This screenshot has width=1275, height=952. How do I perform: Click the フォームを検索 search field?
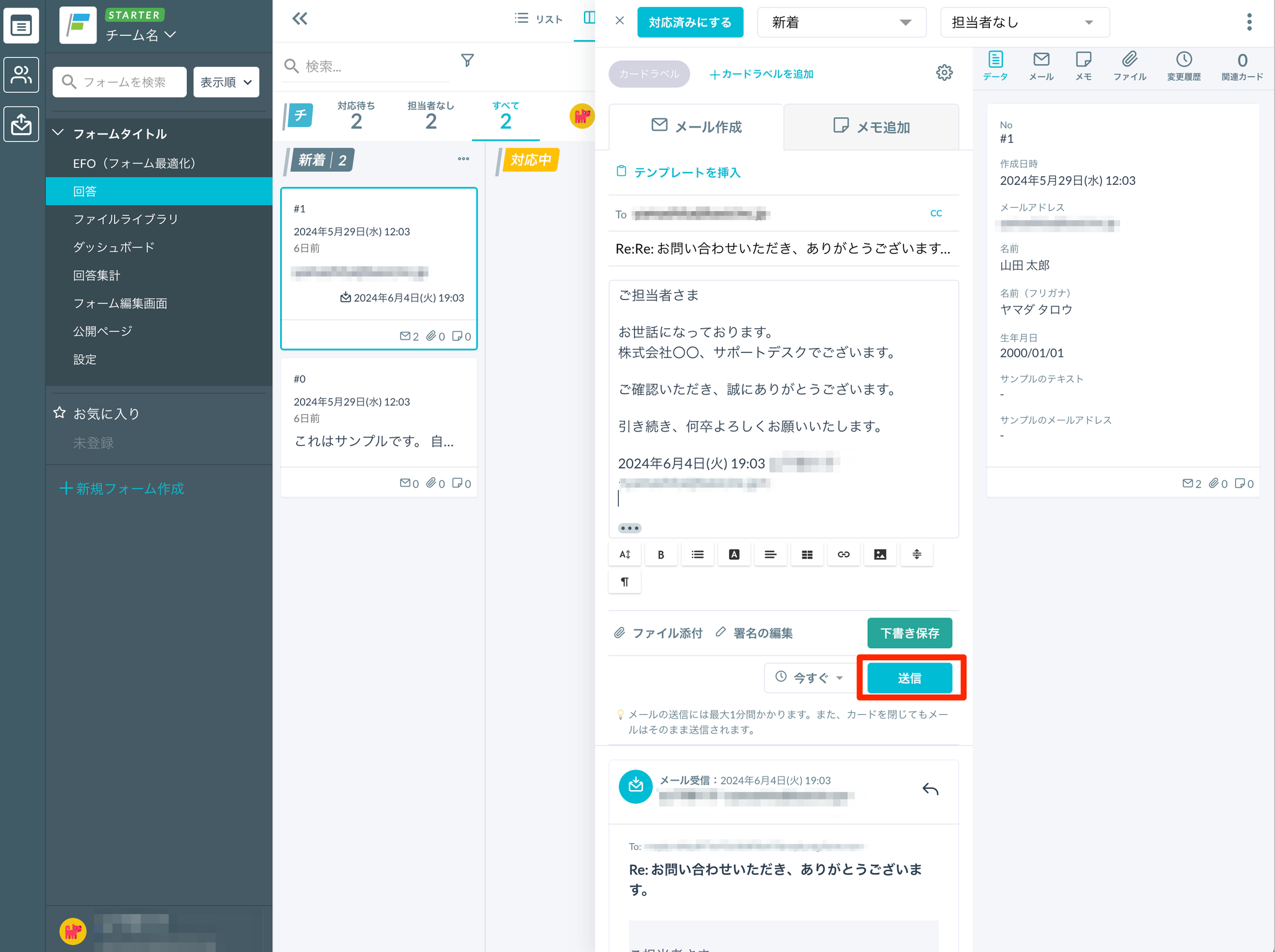click(x=125, y=82)
